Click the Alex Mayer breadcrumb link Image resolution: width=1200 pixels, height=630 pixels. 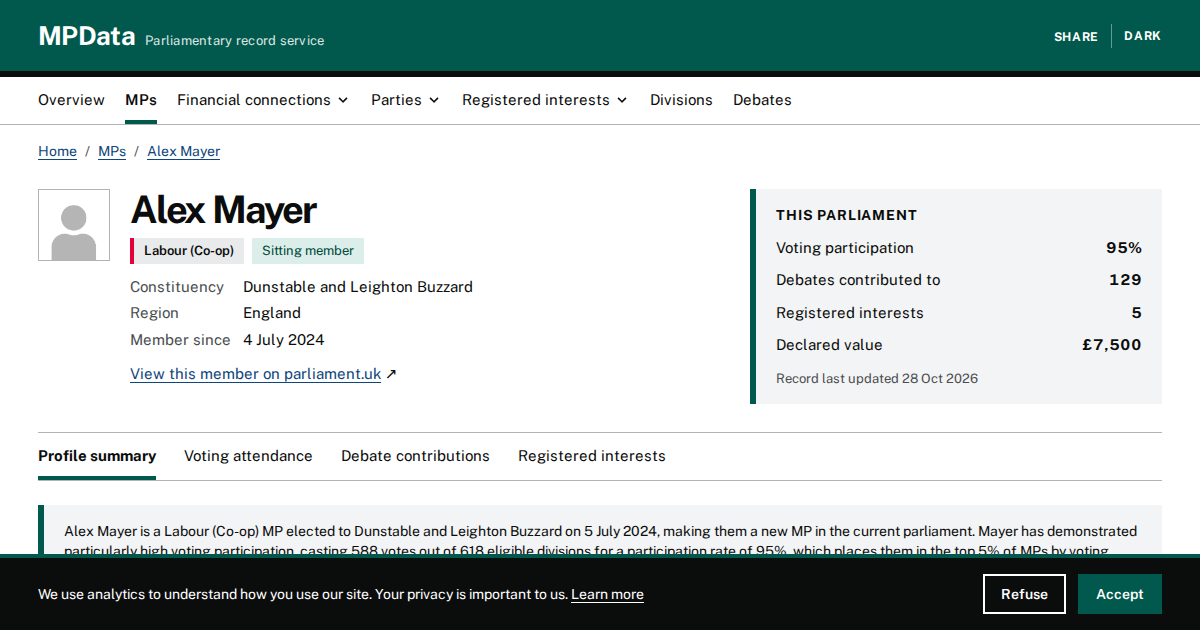coord(183,151)
